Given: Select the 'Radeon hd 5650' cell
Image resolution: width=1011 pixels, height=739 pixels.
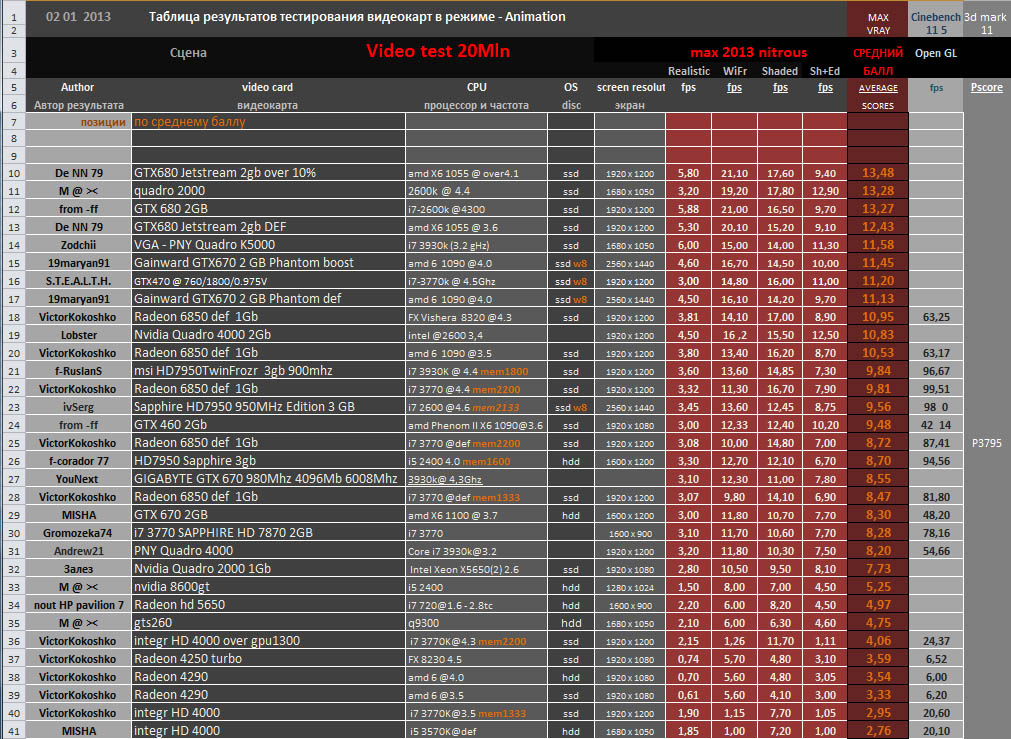Looking at the screenshot, I should click(268, 605).
